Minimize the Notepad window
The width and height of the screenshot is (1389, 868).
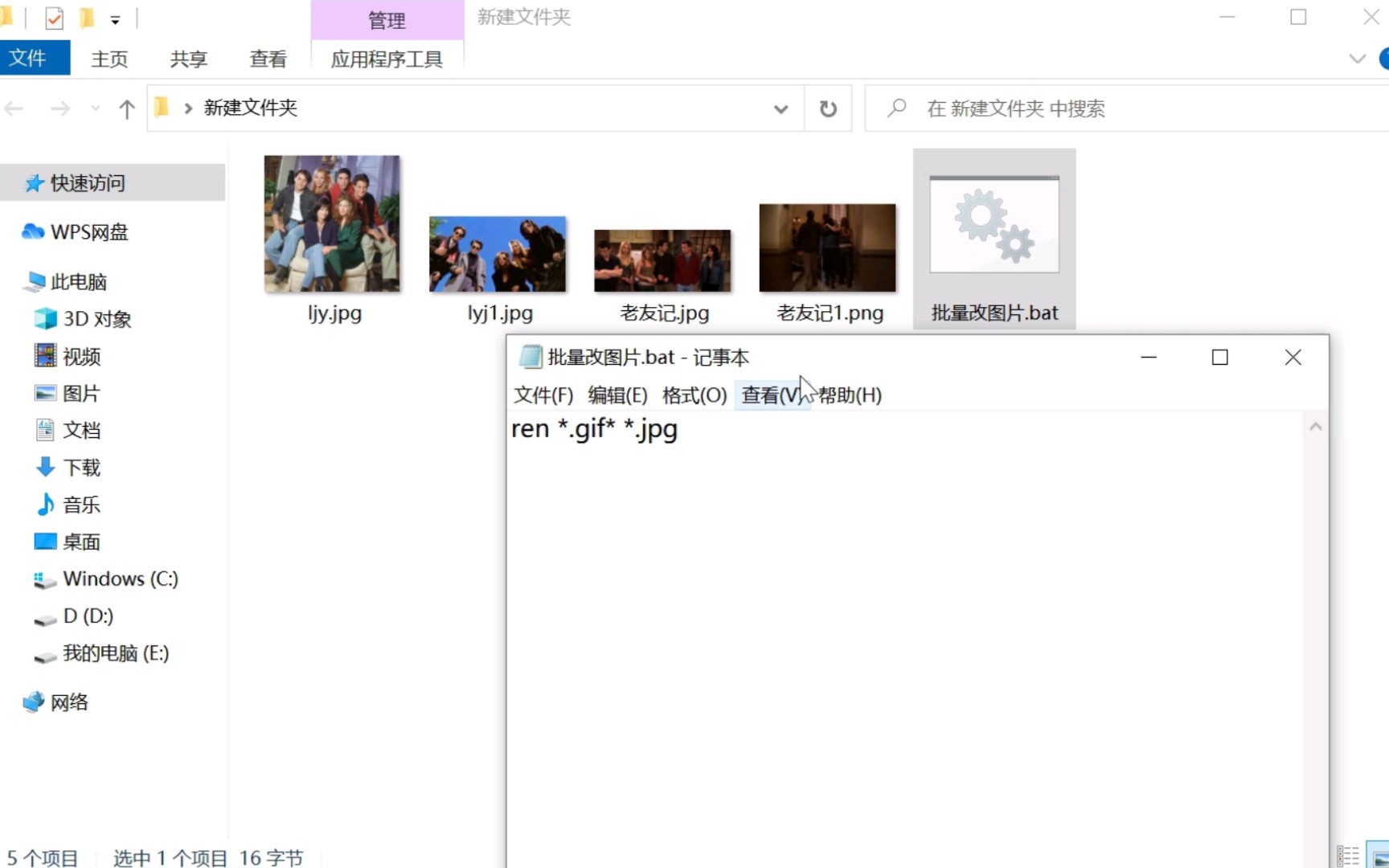[x=1149, y=357]
